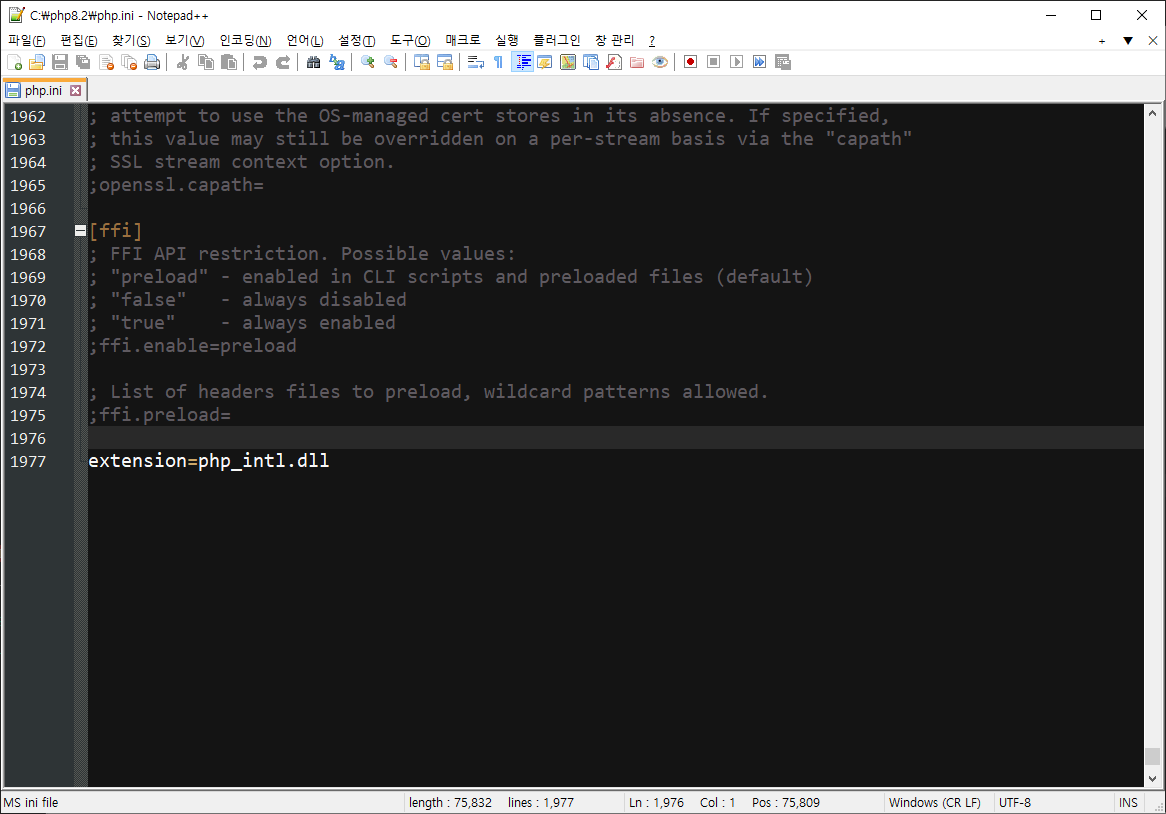This screenshot has height=814, width=1166.
Task: Click the Copy toolbar icon
Action: [206, 62]
